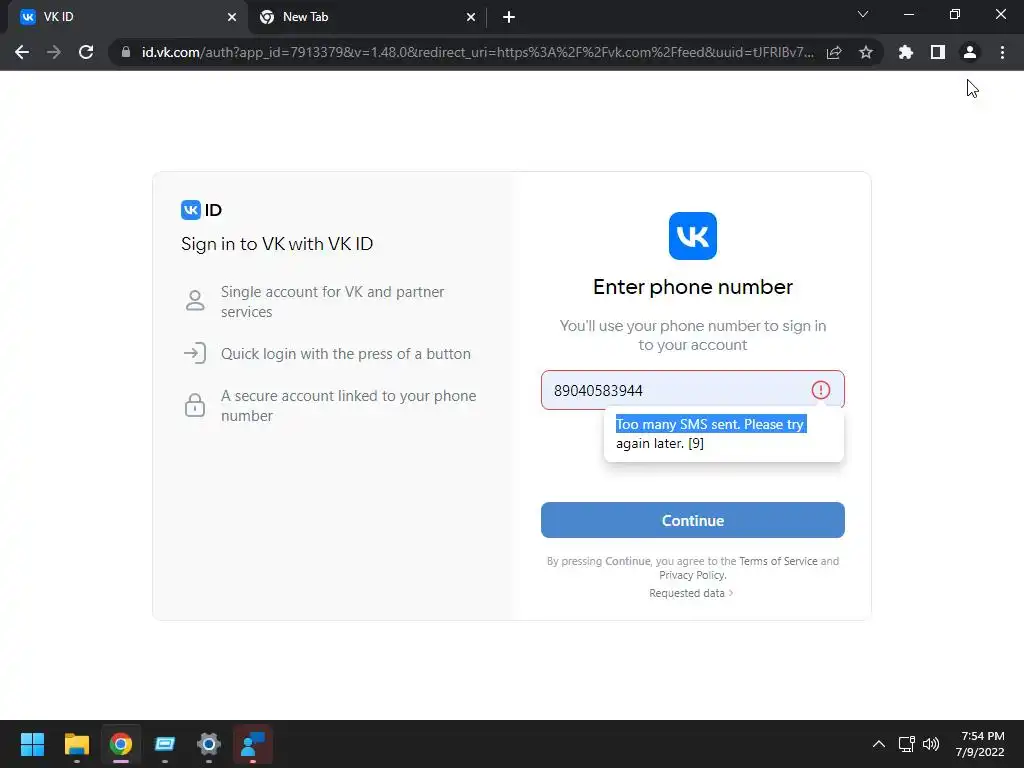1024x768 pixels.
Task: Click the lock icon beside secure account
Action: pos(195,405)
